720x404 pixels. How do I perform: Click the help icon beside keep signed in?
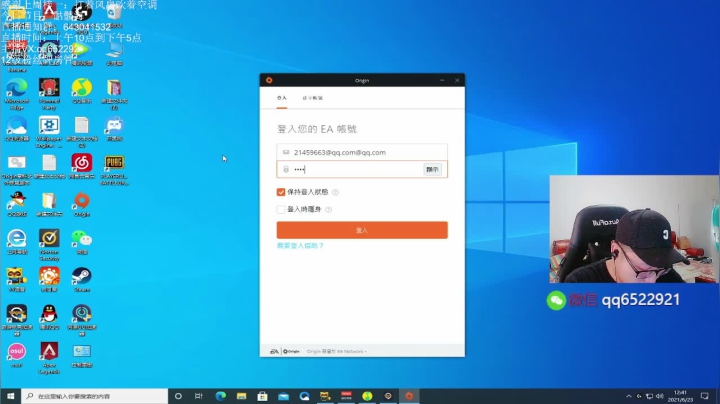tap(335, 192)
